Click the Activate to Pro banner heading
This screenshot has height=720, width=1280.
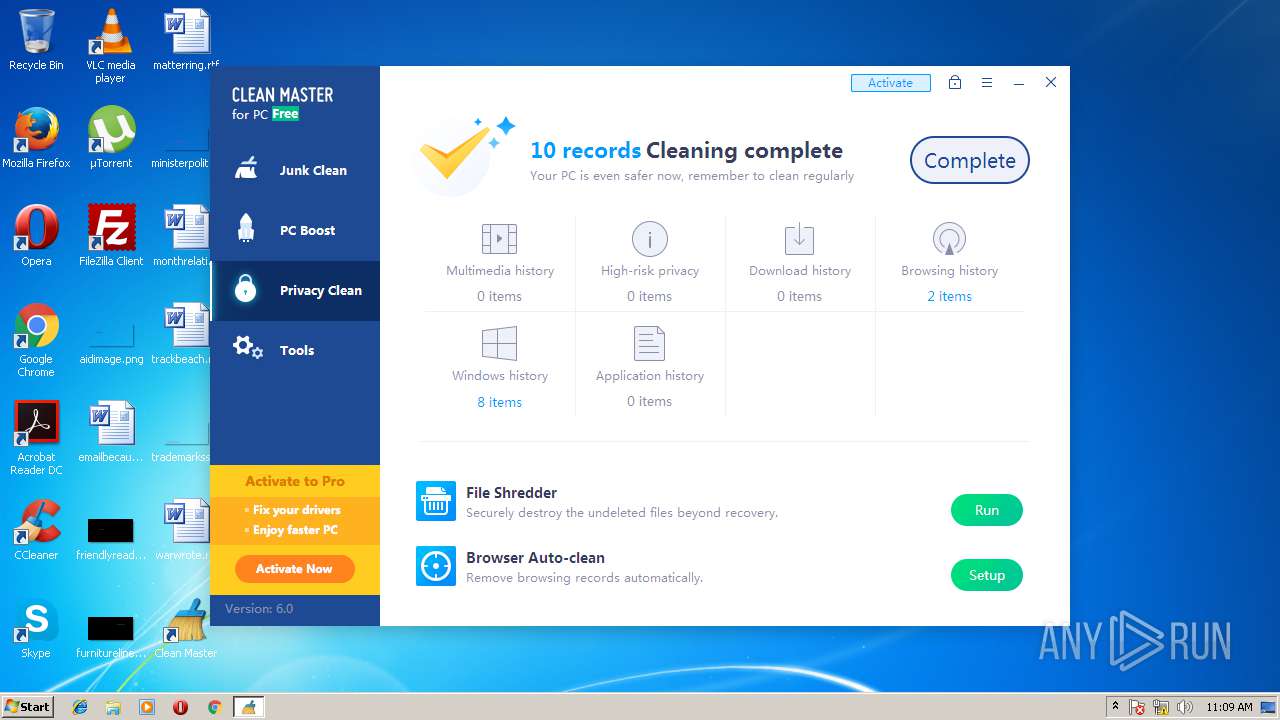[295, 481]
